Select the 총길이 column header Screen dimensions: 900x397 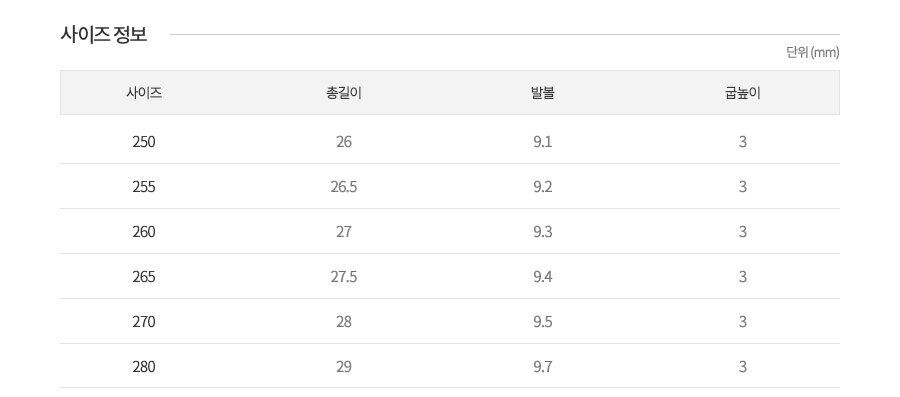pos(344,93)
